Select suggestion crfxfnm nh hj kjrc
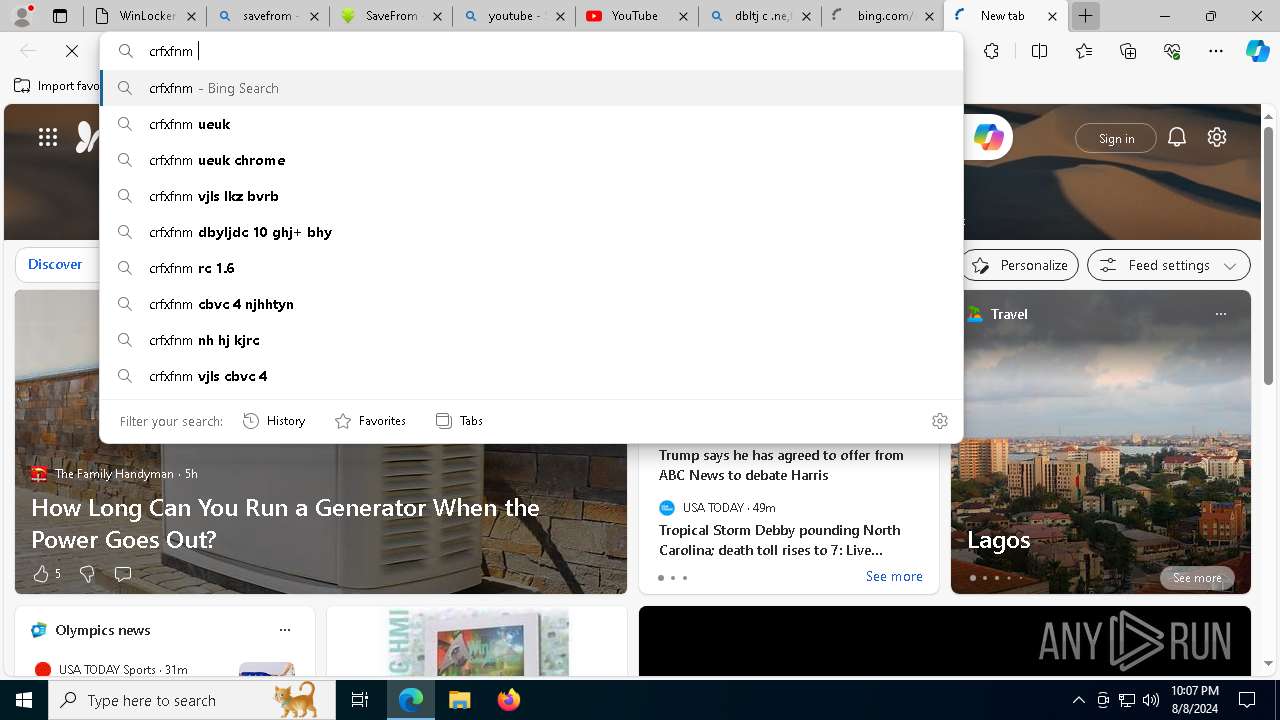Image resolution: width=1280 pixels, height=720 pixels. [x=531, y=340]
